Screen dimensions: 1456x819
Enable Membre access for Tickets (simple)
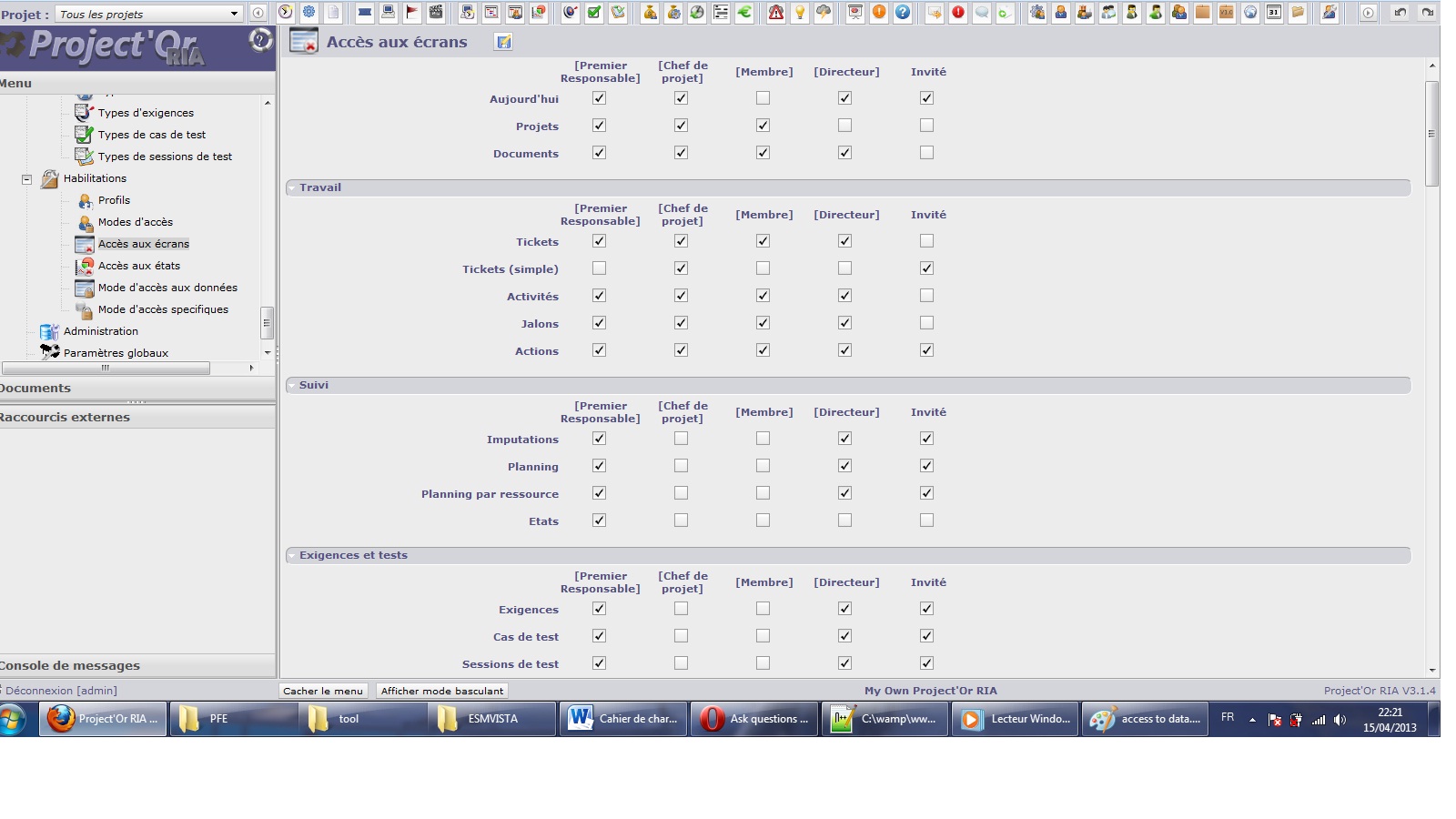click(763, 268)
